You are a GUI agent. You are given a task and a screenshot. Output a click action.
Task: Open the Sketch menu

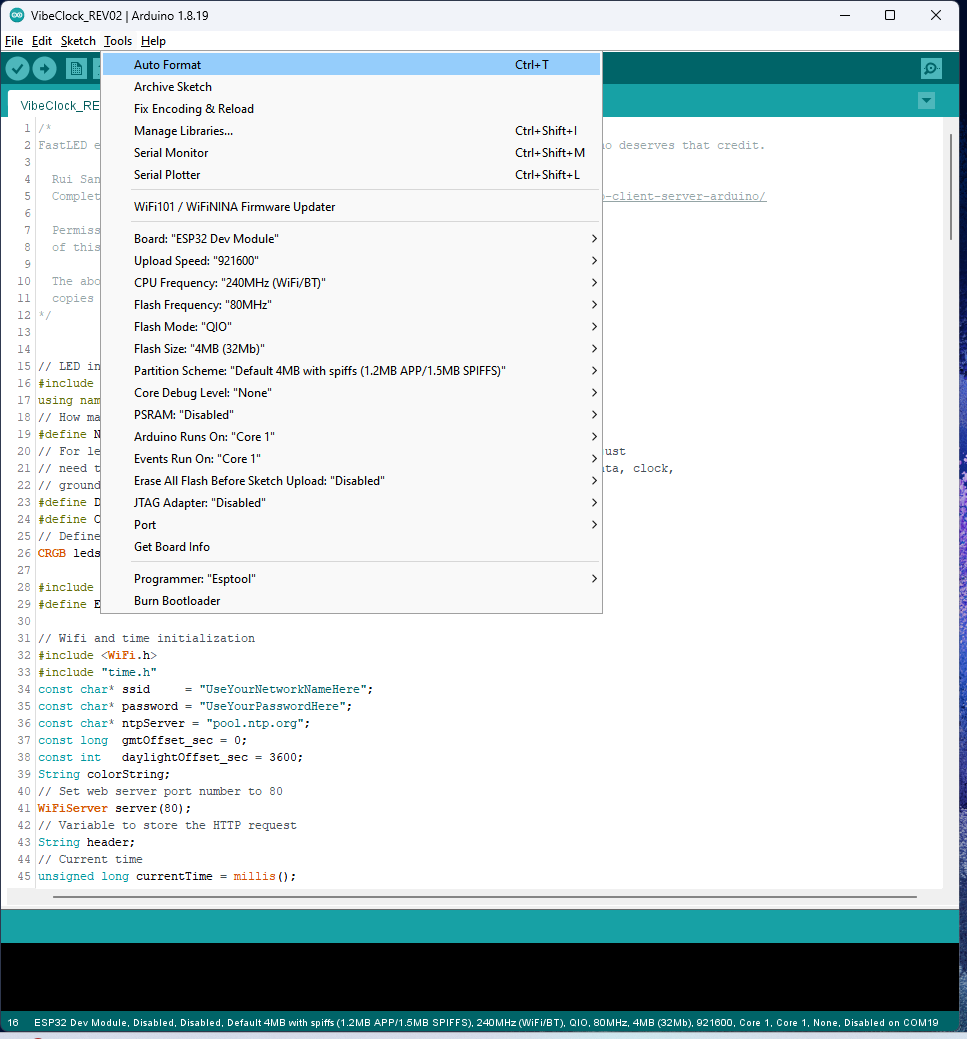78,41
